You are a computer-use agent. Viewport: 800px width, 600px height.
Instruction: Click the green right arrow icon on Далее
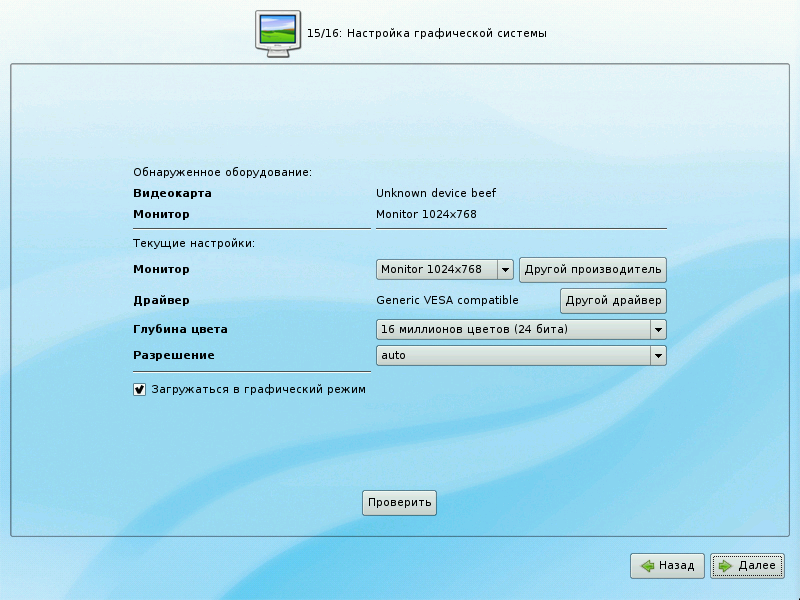coord(726,566)
